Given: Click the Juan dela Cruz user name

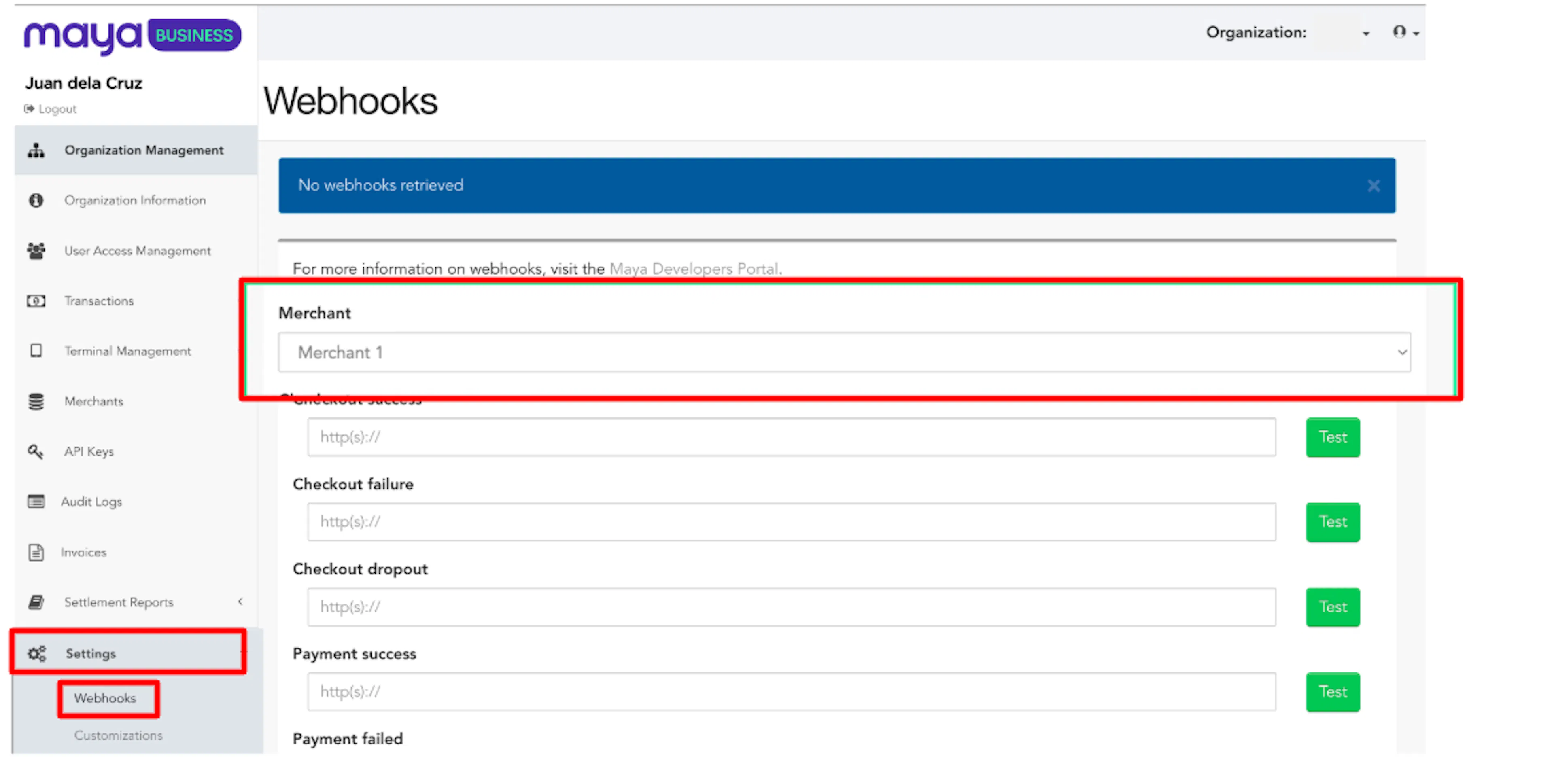Looking at the screenshot, I should [84, 83].
